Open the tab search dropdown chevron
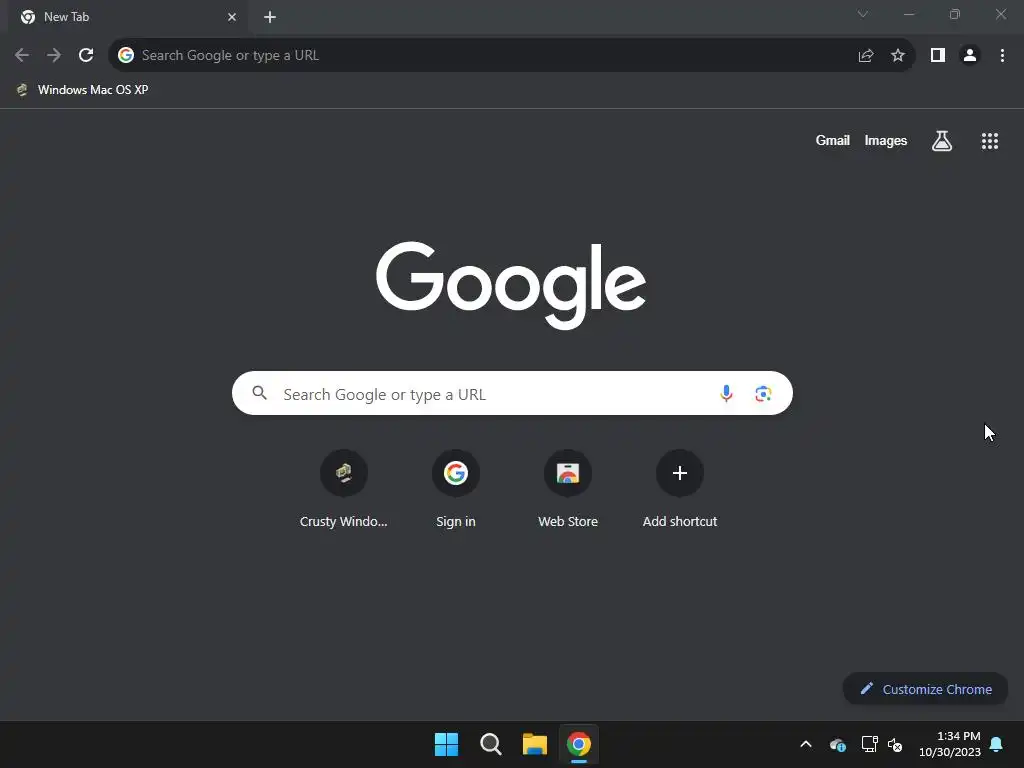 click(863, 14)
